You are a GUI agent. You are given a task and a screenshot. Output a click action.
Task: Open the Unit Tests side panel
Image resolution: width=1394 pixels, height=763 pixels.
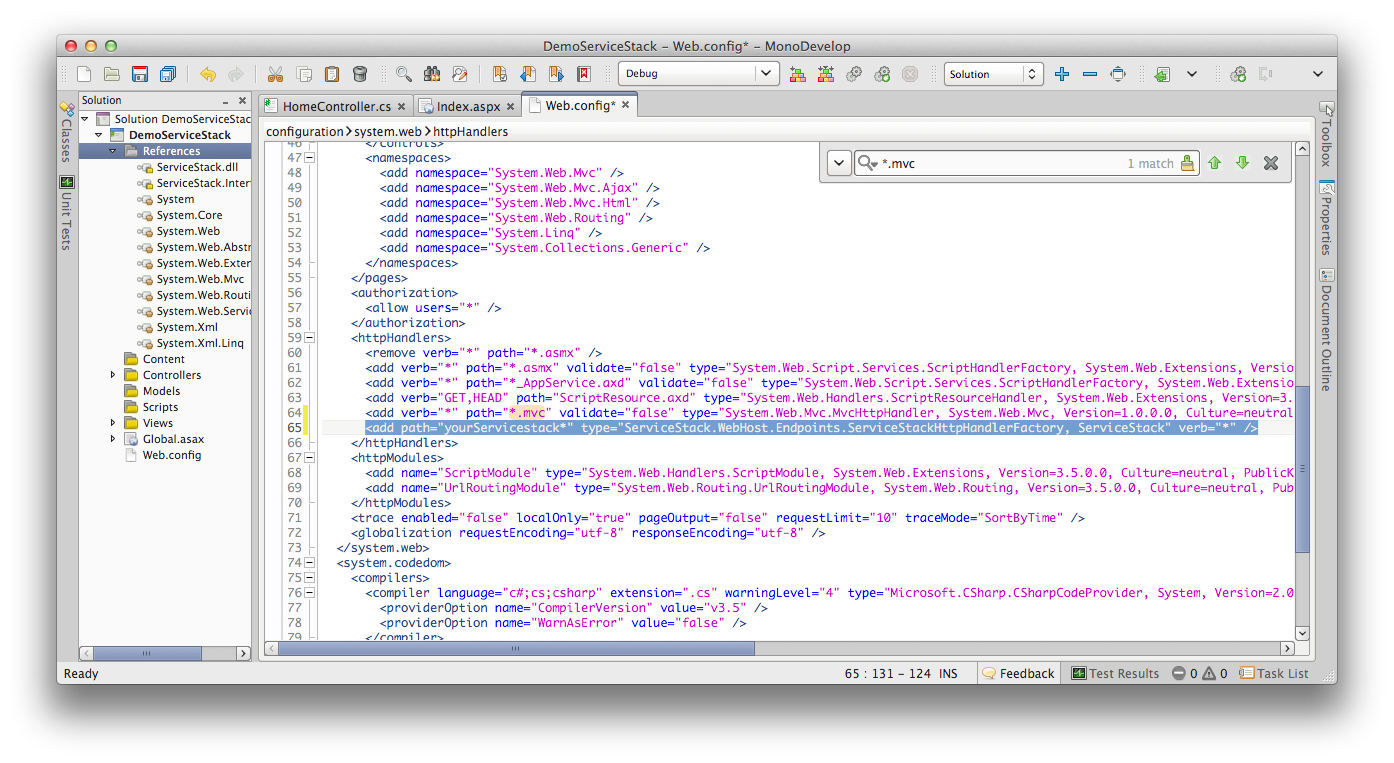coord(66,210)
